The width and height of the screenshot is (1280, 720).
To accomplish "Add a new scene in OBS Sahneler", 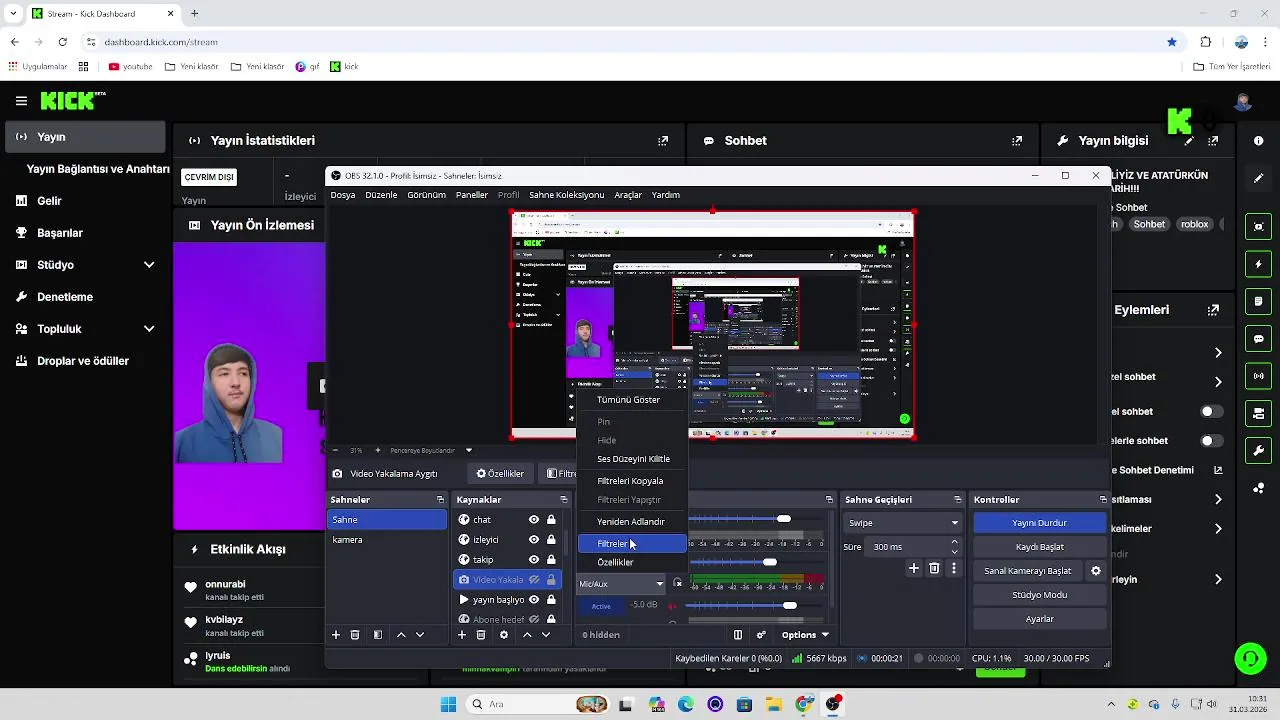I will [x=336, y=635].
